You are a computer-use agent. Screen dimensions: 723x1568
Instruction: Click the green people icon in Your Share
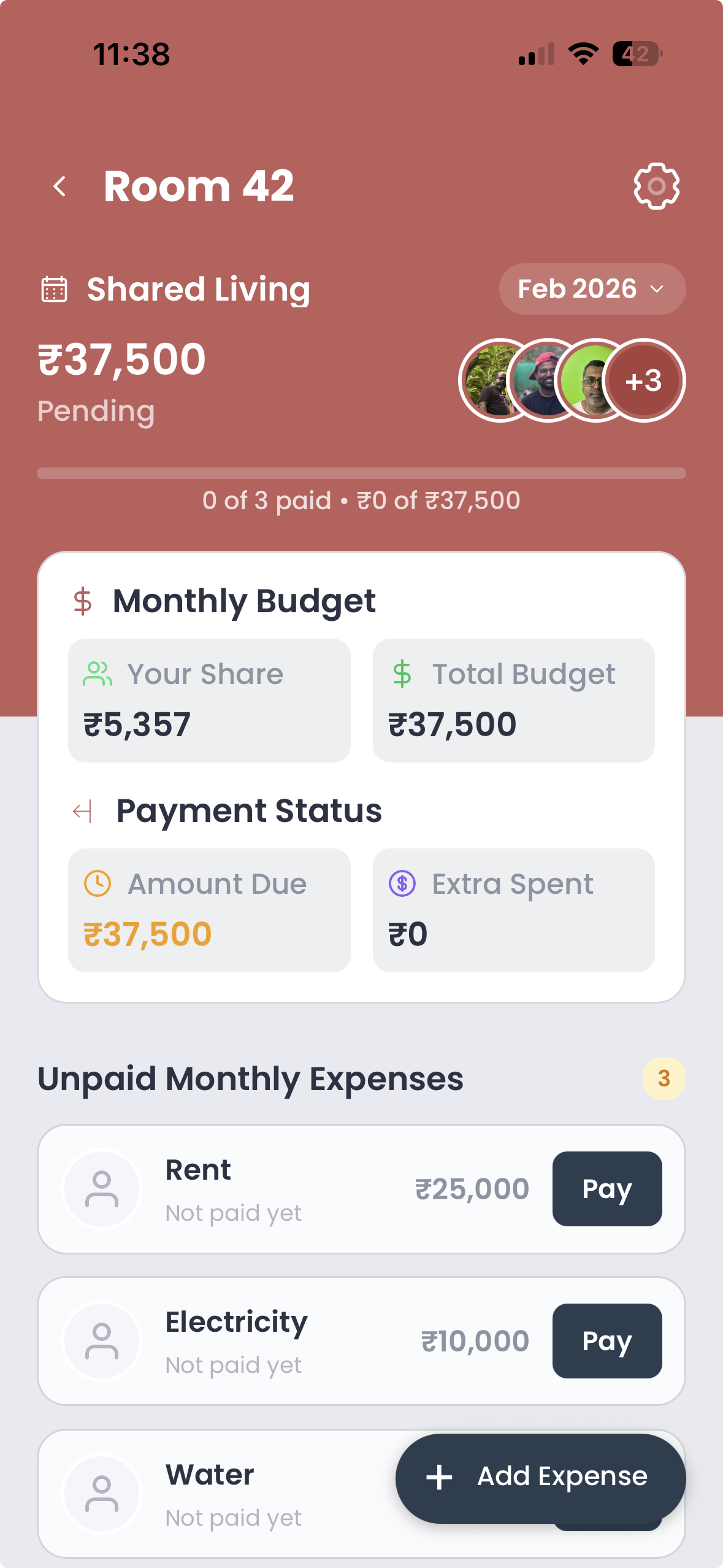[x=97, y=673]
